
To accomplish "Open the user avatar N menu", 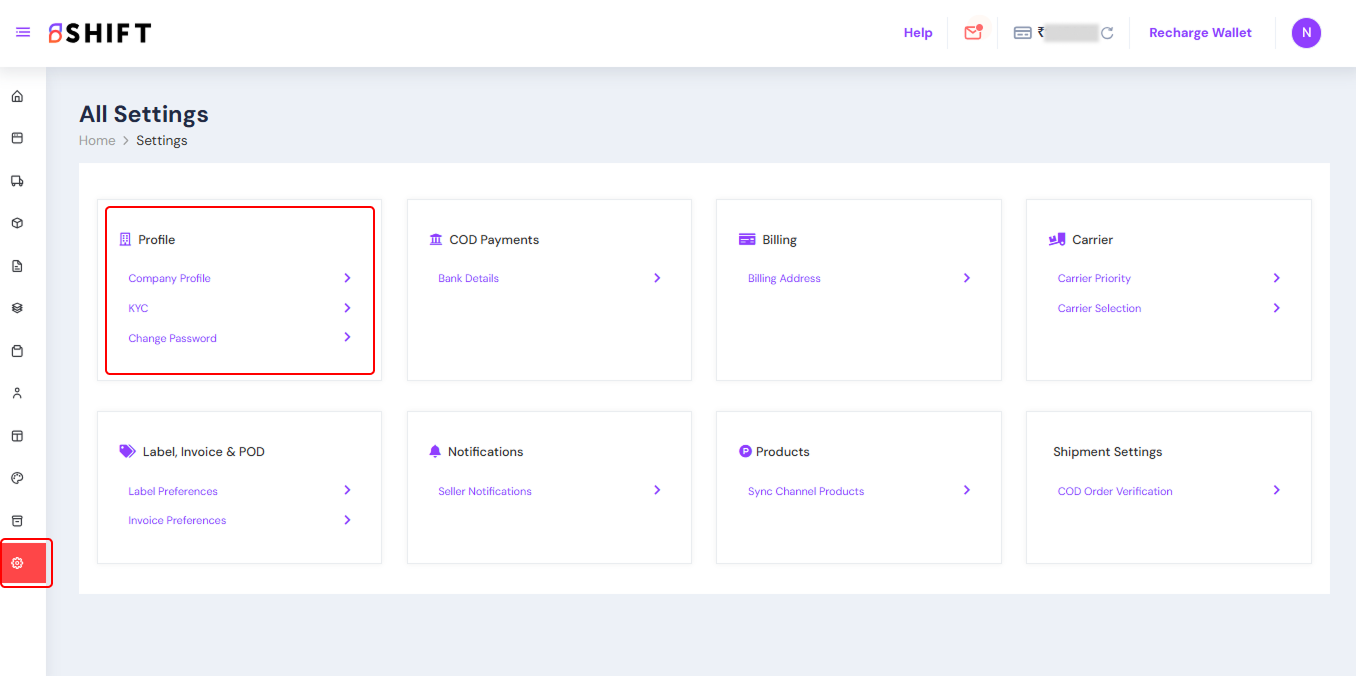I will coord(1306,33).
